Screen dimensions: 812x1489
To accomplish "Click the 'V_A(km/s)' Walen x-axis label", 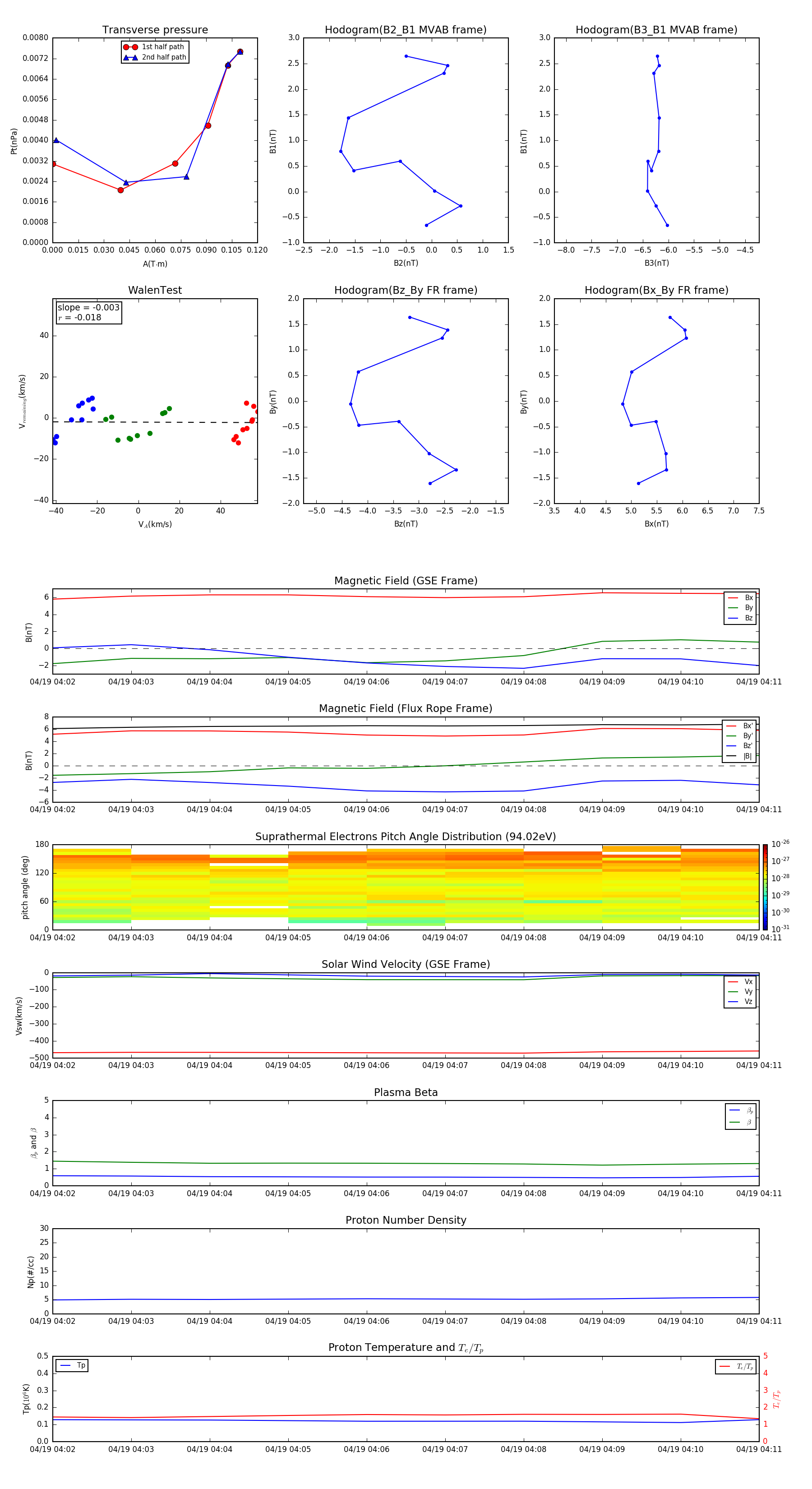I will pyautogui.click(x=155, y=524).
